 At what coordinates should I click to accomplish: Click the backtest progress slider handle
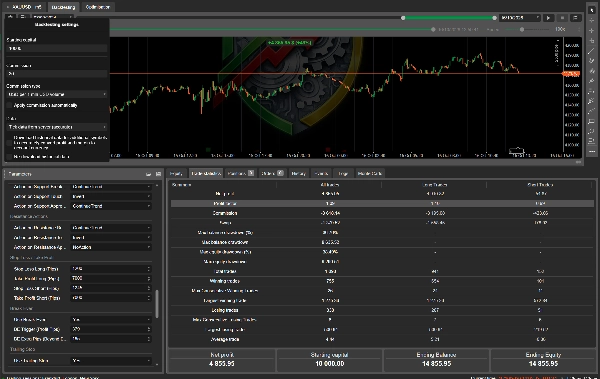point(433,29)
